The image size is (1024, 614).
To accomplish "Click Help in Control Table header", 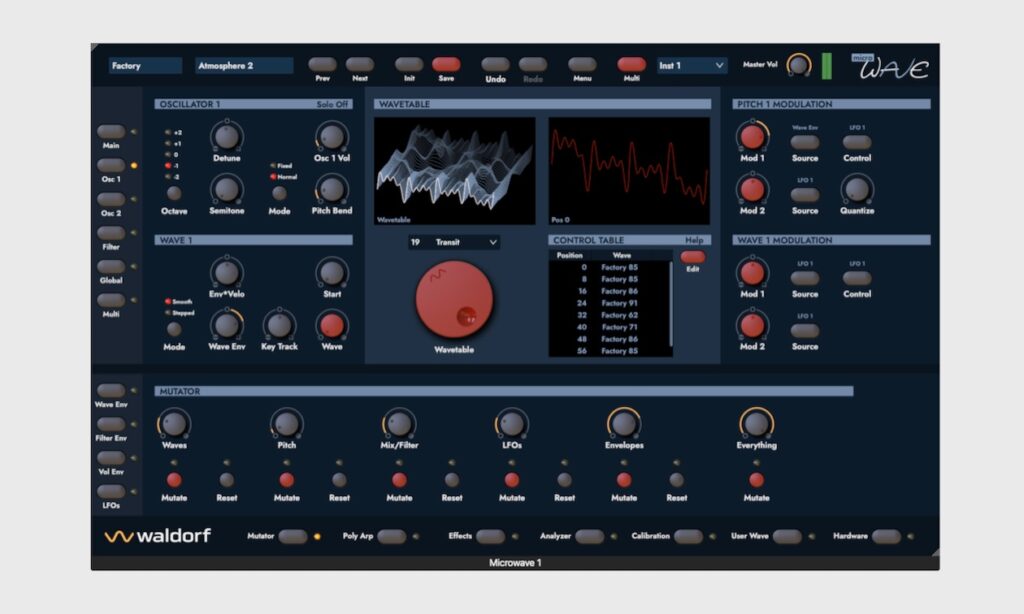I will tap(694, 240).
